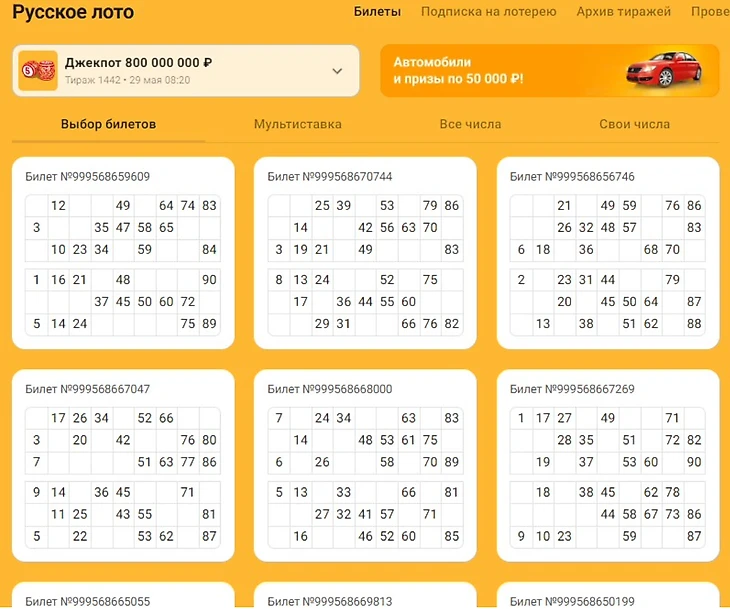The height and width of the screenshot is (609, 730).
Task: Click the Тираж 1442 • 29 мая 08:20 text
Action: point(127,80)
